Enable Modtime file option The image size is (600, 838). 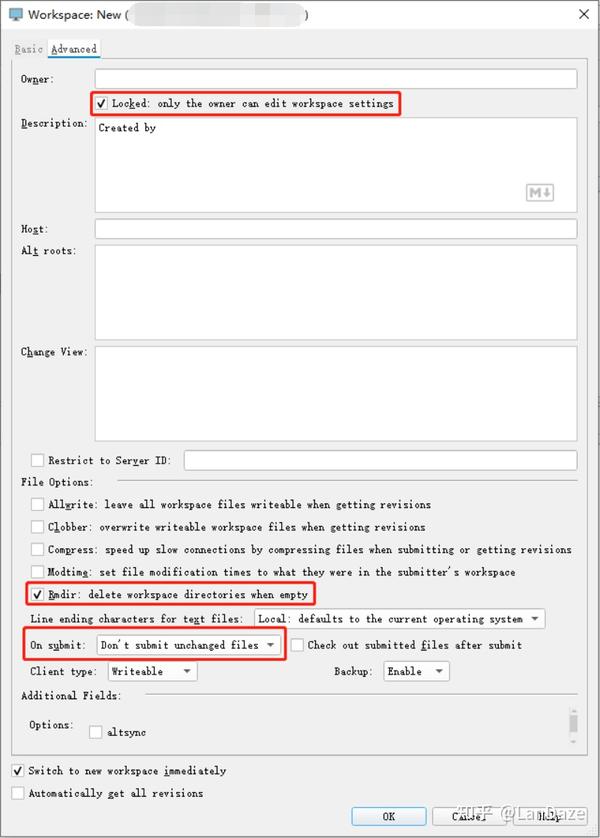click(x=37, y=571)
